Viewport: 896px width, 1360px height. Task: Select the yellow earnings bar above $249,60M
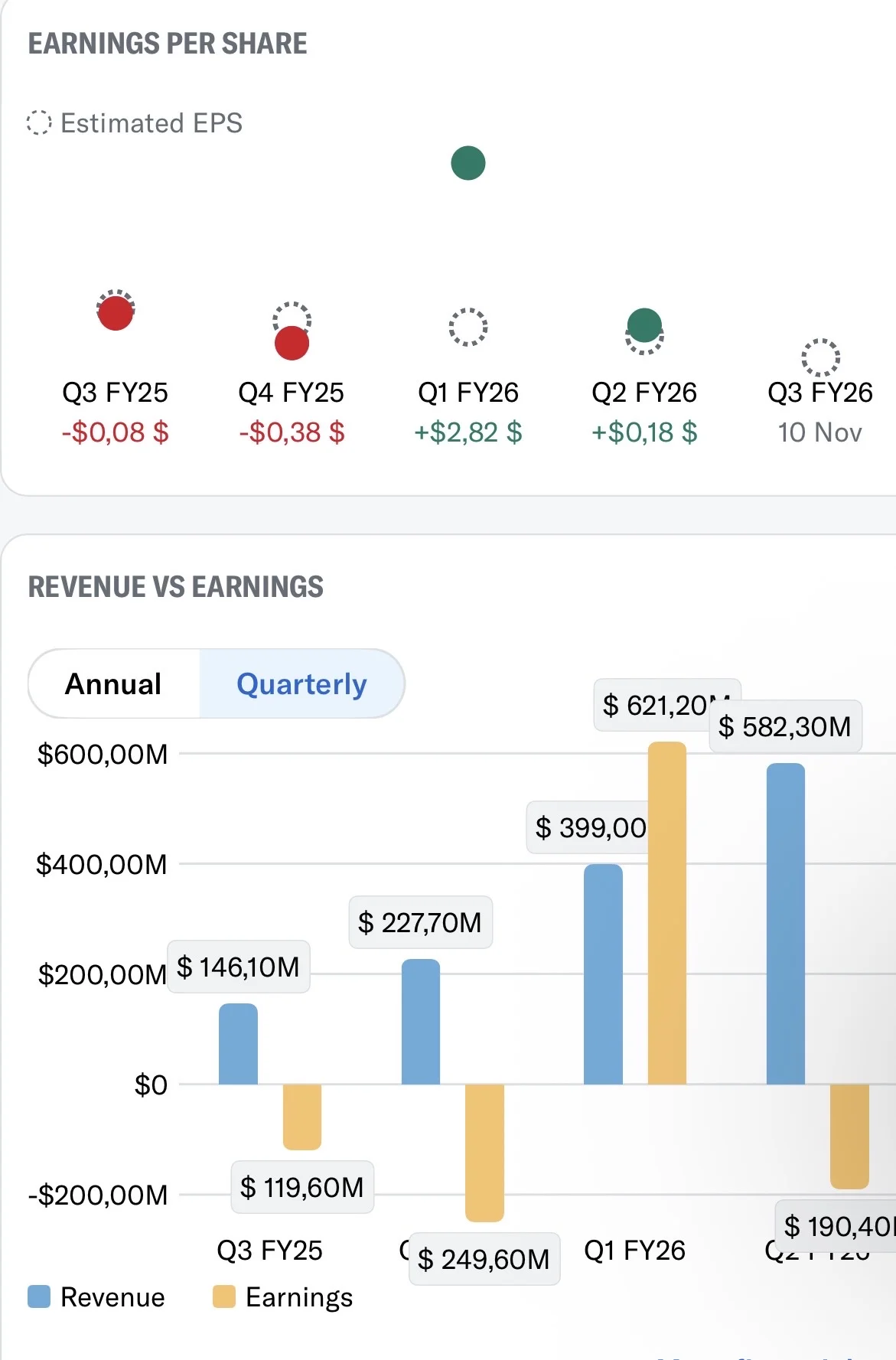[x=484, y=1153]
